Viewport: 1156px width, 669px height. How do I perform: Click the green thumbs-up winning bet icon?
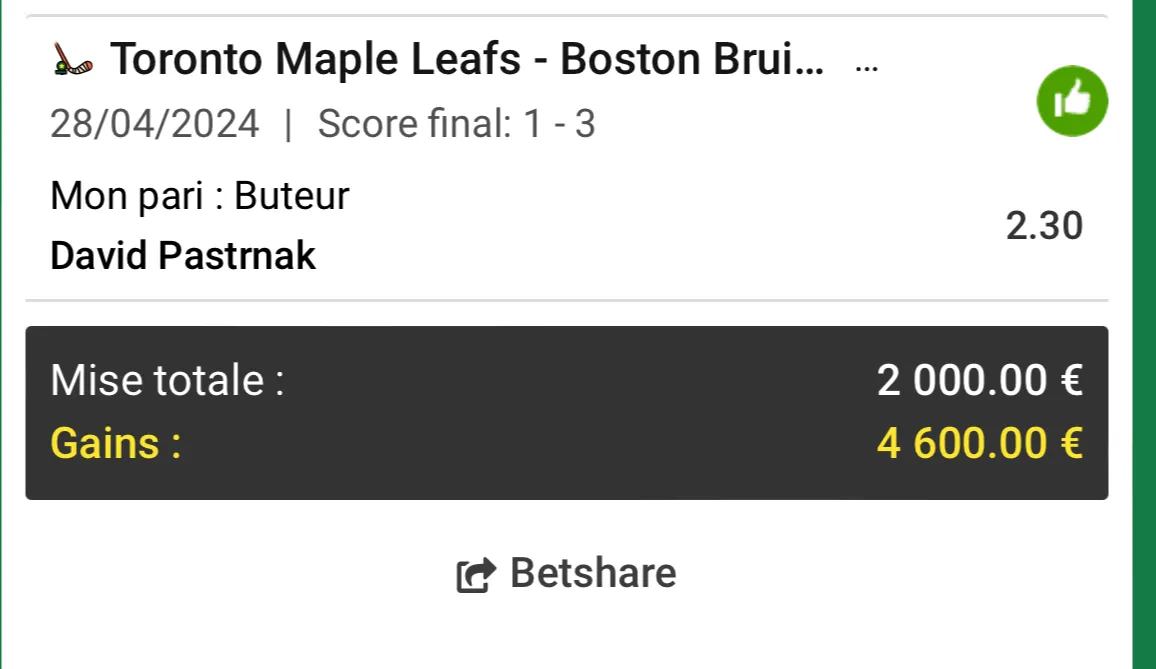coord(1072,100)
